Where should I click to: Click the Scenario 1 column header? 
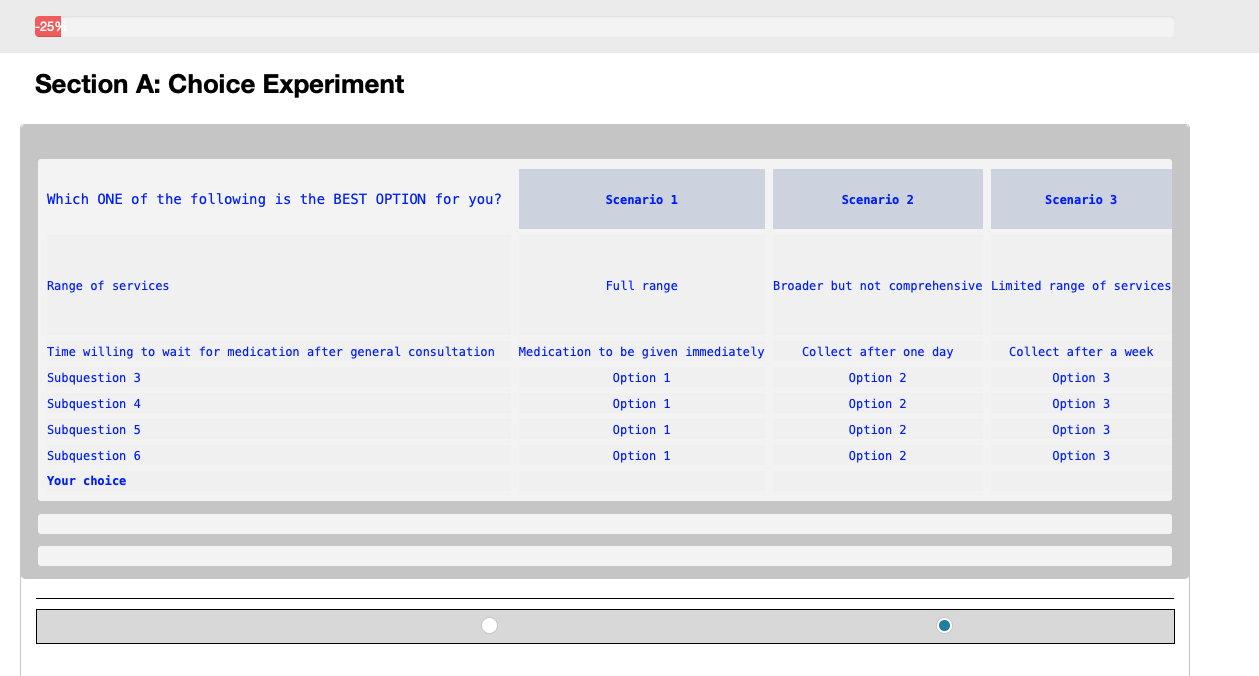(x=641, y=200)
